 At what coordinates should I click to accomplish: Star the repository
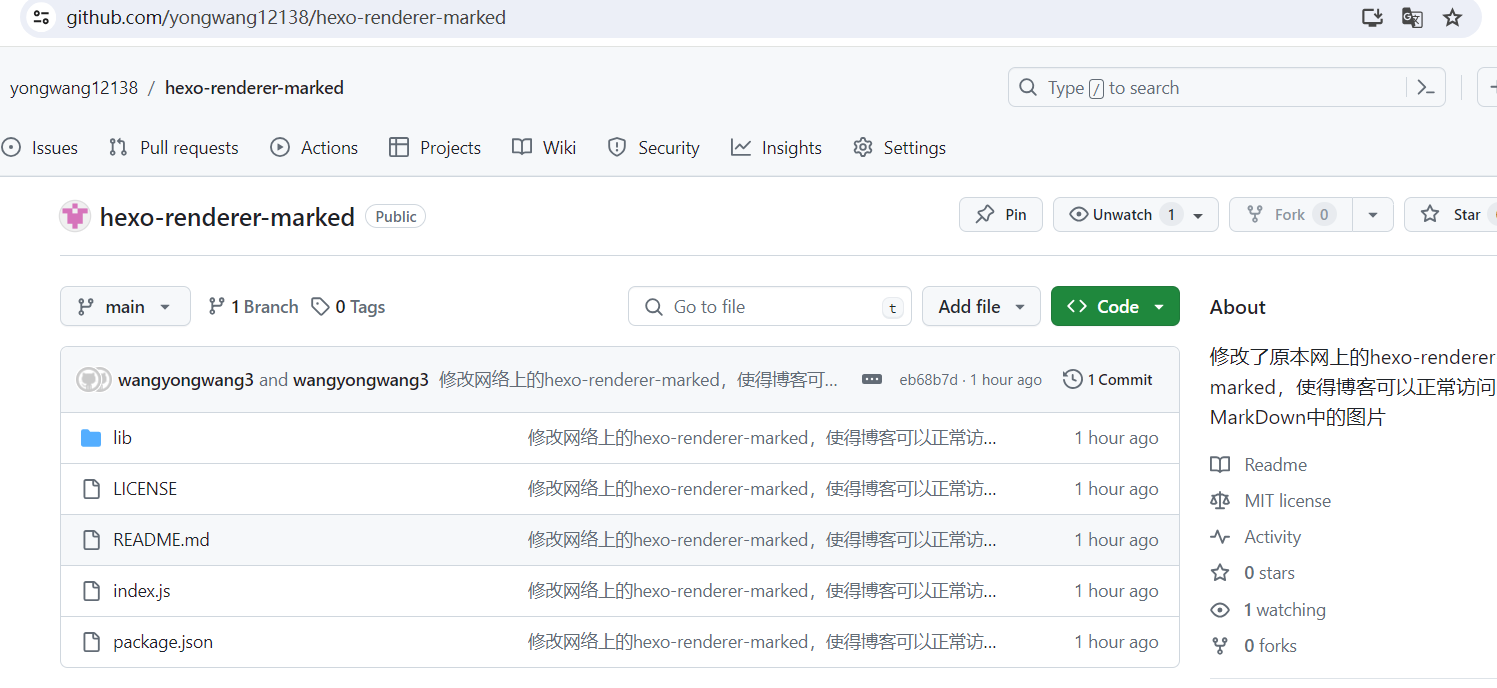pos(1452,215)
